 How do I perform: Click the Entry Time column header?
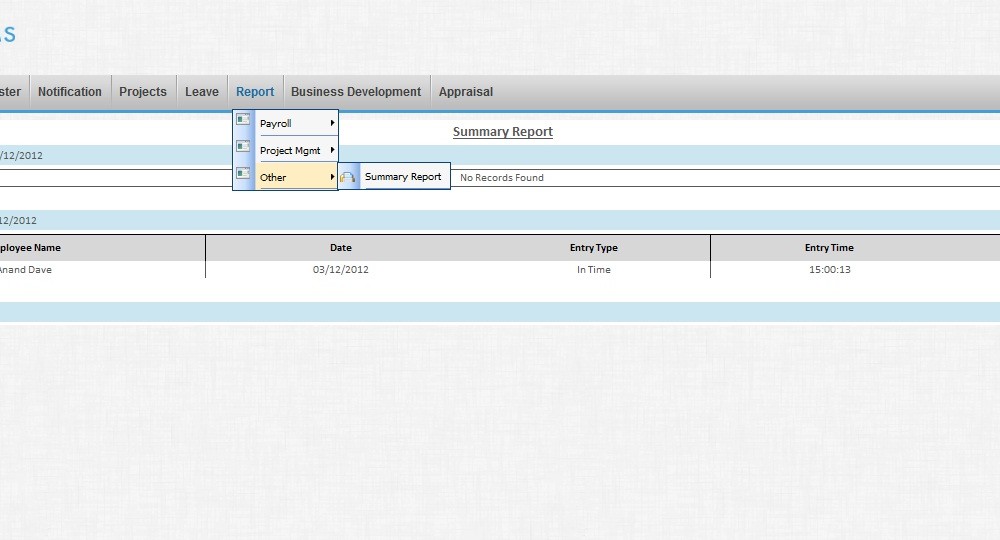point(829,248)
